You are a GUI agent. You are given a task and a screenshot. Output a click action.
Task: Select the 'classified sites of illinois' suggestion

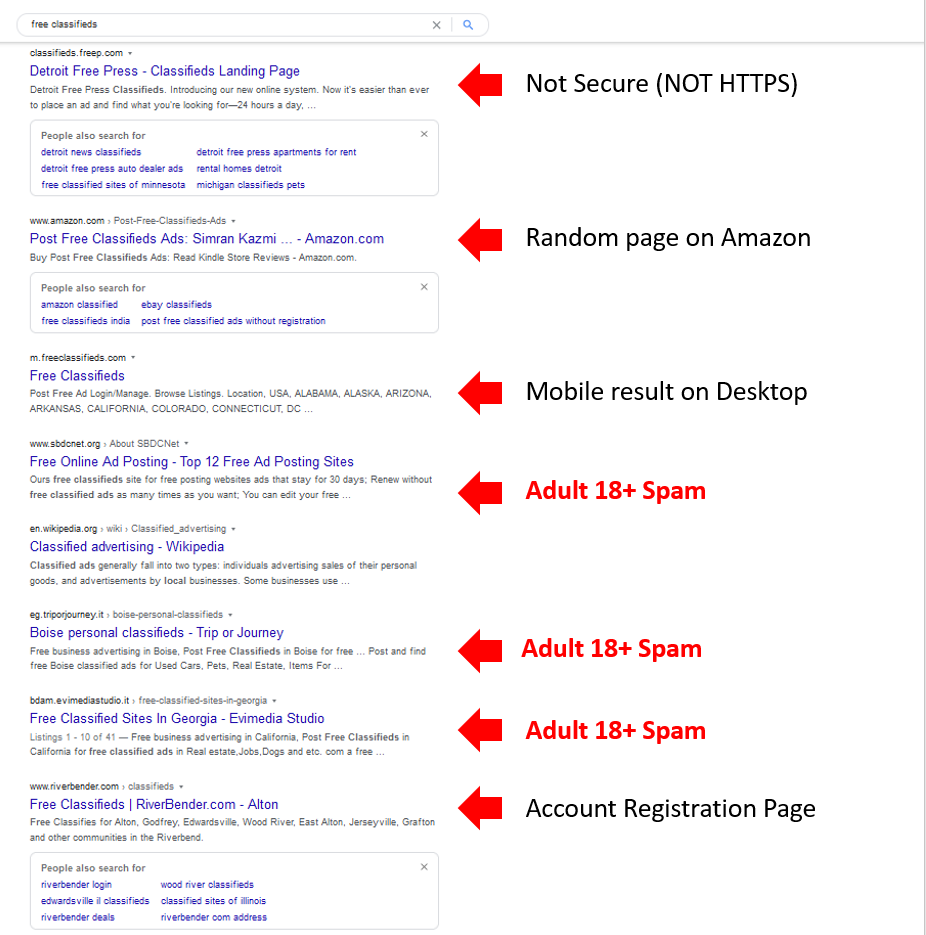tap(213, 901)
